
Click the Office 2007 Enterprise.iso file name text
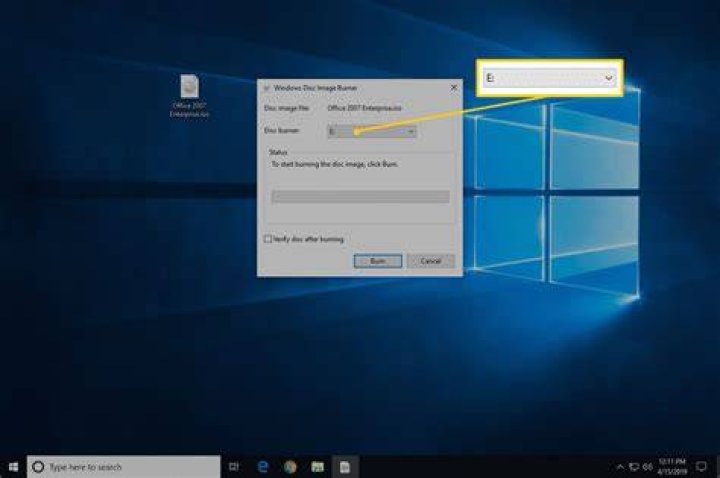pos(365,108)
